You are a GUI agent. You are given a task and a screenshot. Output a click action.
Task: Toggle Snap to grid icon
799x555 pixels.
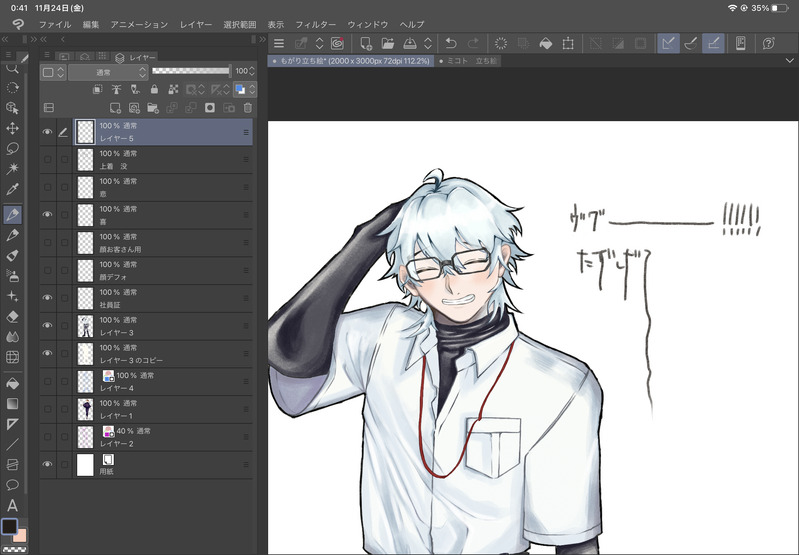[713, 43]
